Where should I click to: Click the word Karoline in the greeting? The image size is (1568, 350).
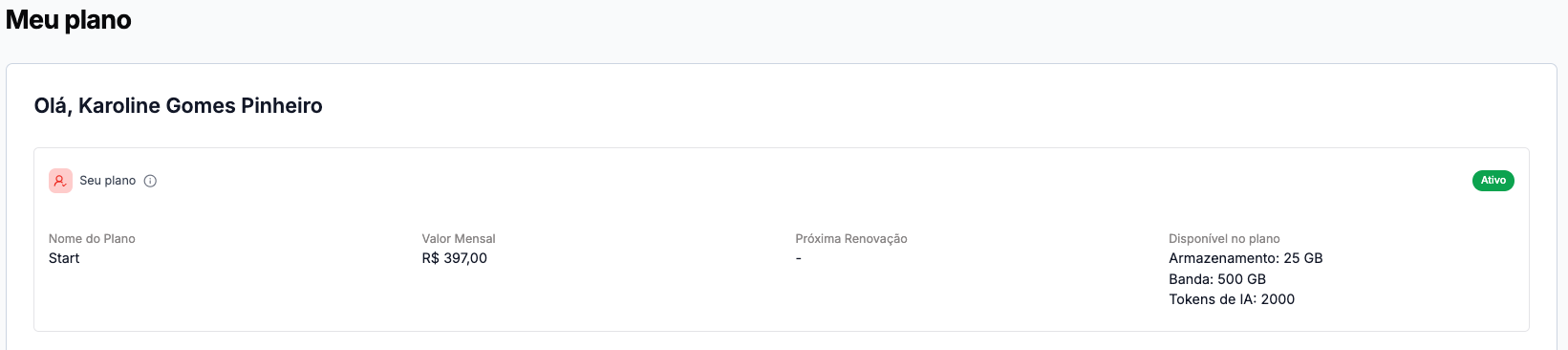[119, 106]
